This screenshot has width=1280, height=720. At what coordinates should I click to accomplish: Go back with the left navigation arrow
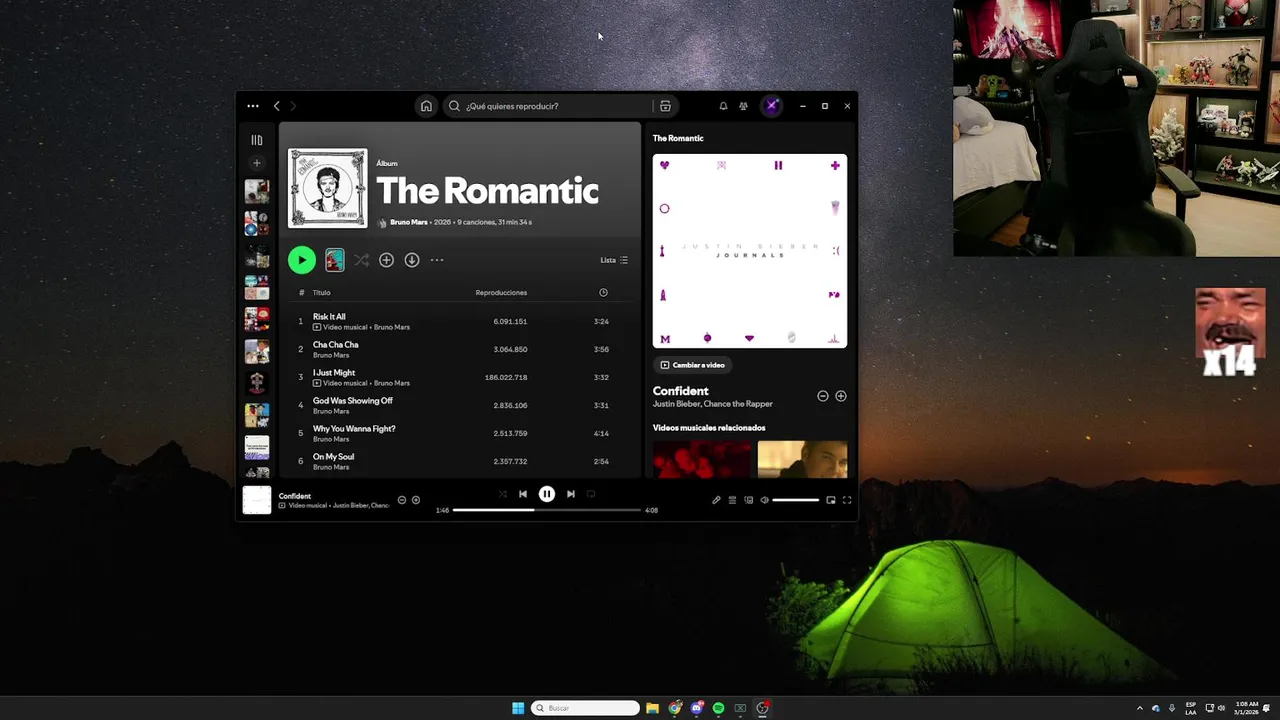(277, 106)
